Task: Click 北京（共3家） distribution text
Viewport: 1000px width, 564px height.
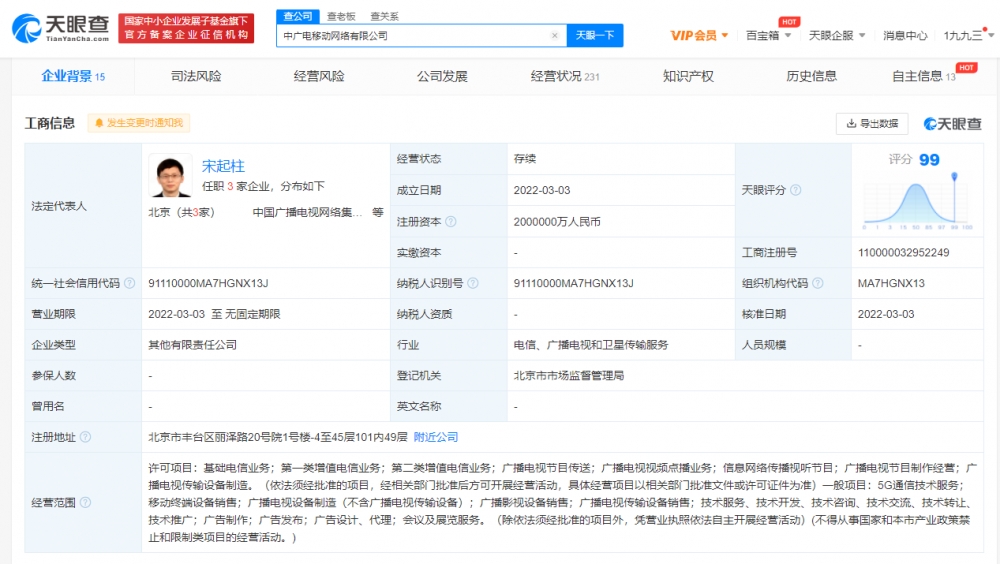Action: tap(182, 212)
